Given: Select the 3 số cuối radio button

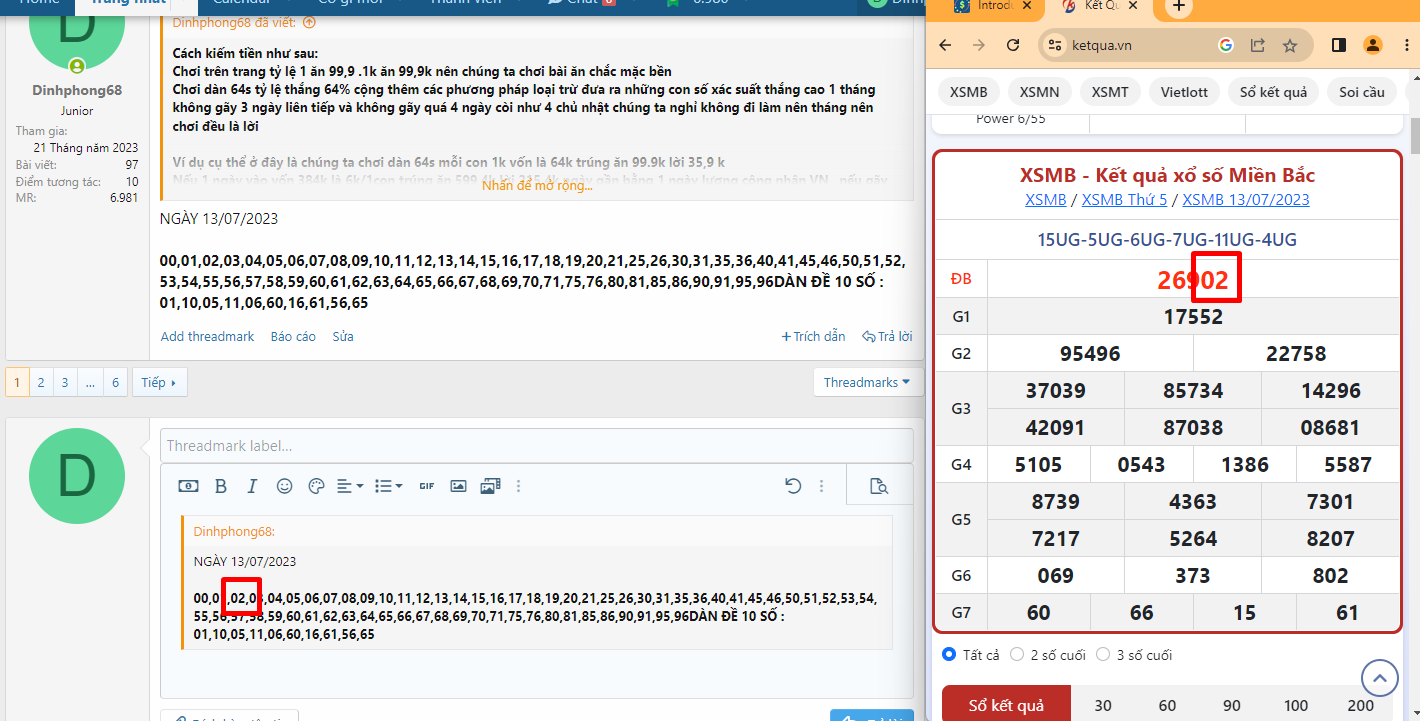Looking at the screenshot, I should 1103,655.
